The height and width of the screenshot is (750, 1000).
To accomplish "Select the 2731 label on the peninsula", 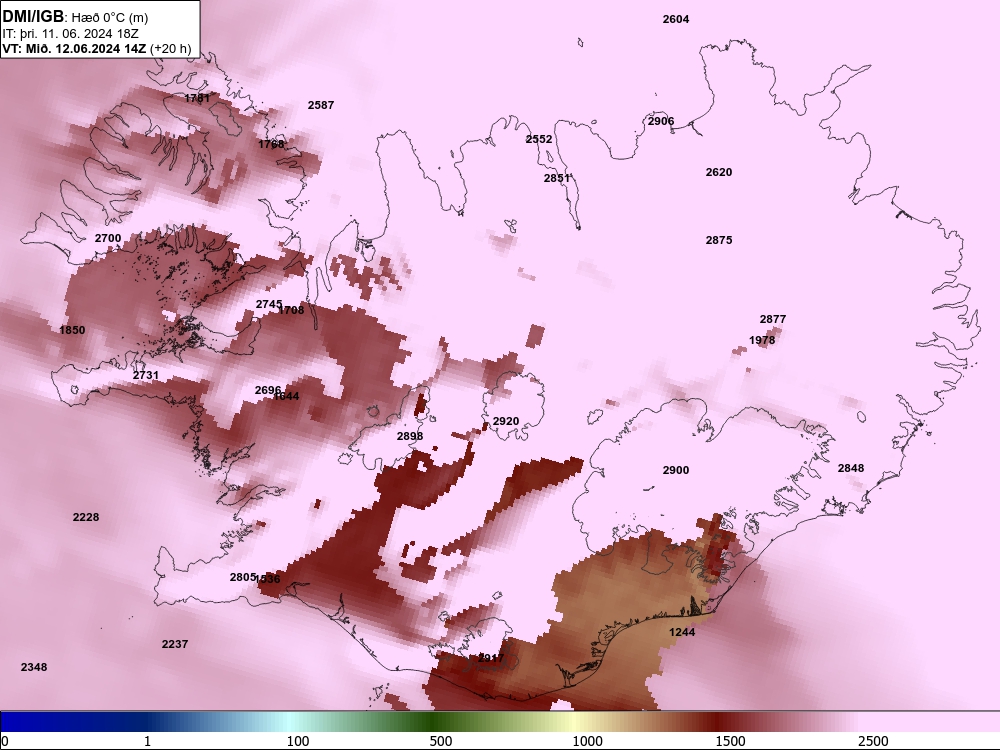I will click(x=146, y=375).
